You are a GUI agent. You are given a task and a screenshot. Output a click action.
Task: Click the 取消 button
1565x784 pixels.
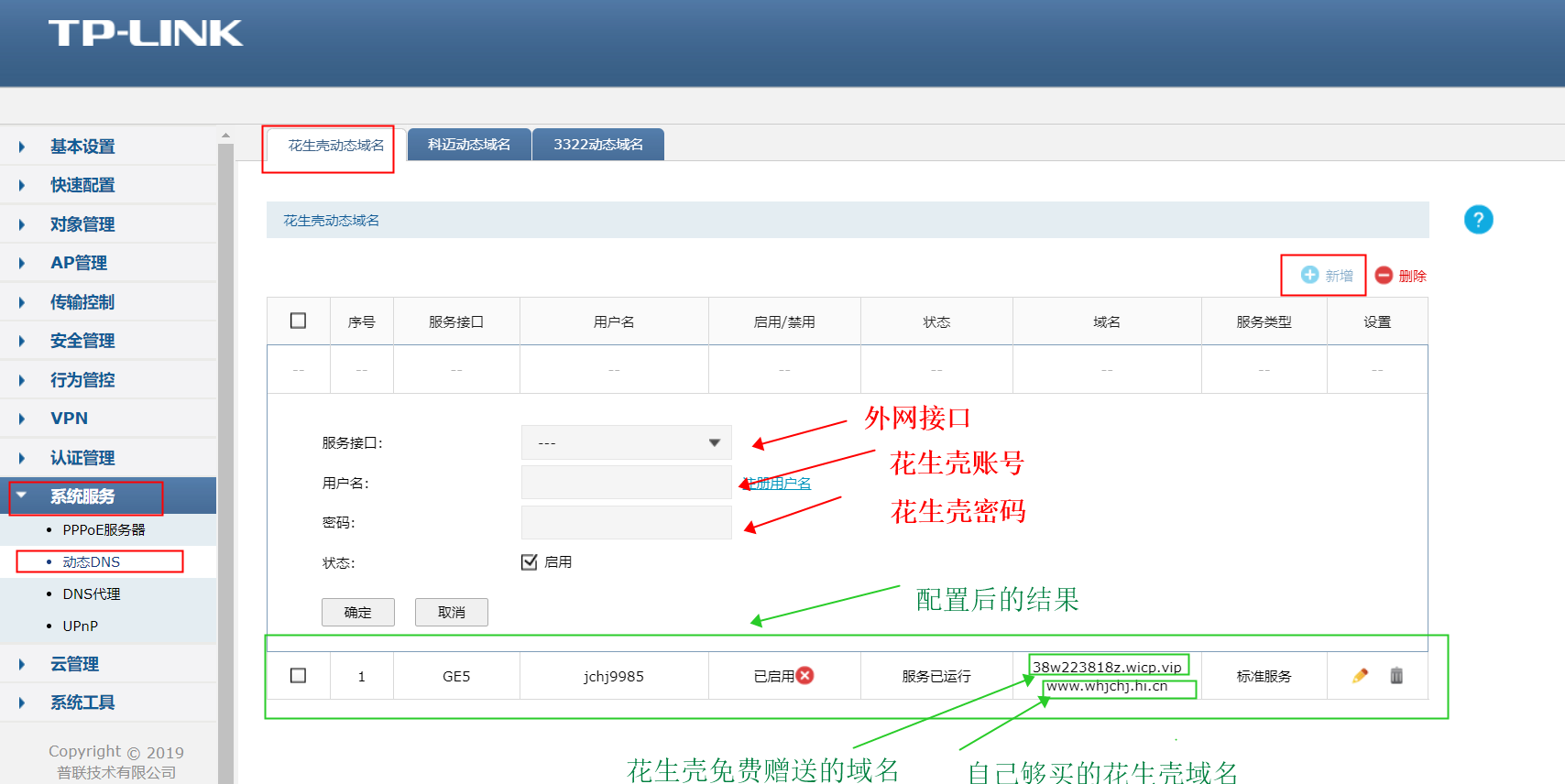pyautogui.click(x=452, y=612)
